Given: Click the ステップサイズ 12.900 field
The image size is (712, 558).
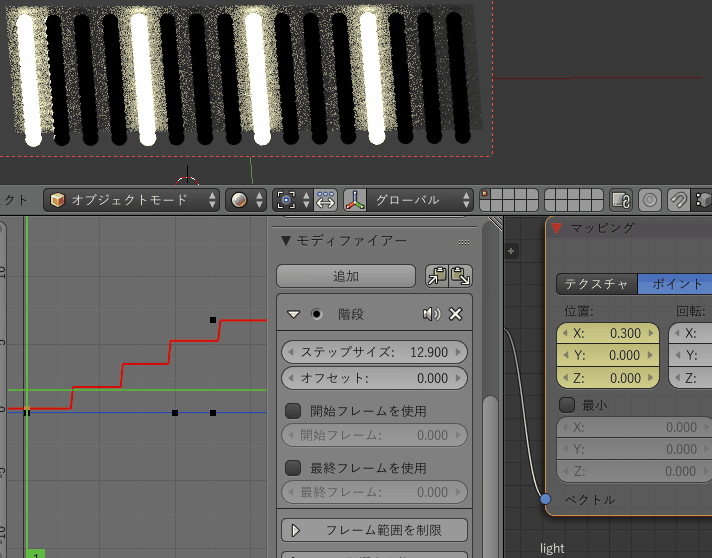Looking at the screenshot, I should click(374, 352).
